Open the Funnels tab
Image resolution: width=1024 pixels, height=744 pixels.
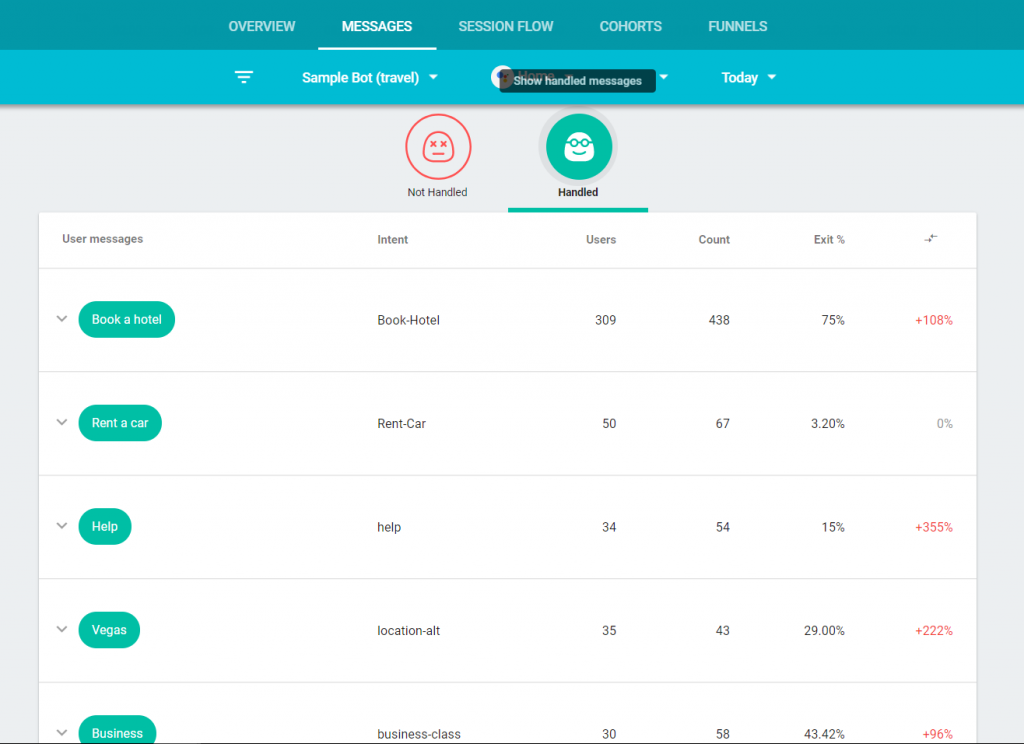738,26
